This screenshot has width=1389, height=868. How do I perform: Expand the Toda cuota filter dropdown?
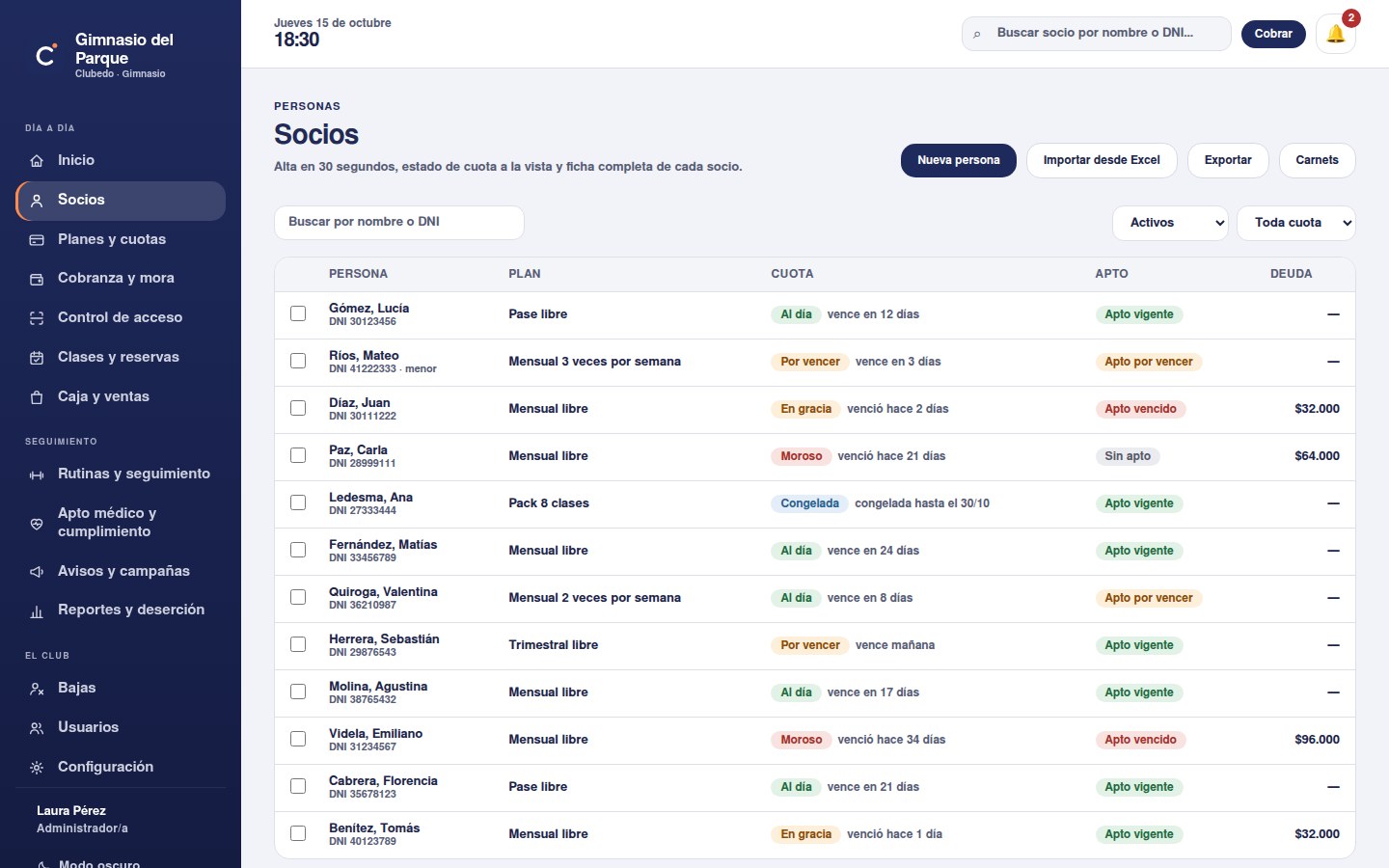coord(1295,223)
